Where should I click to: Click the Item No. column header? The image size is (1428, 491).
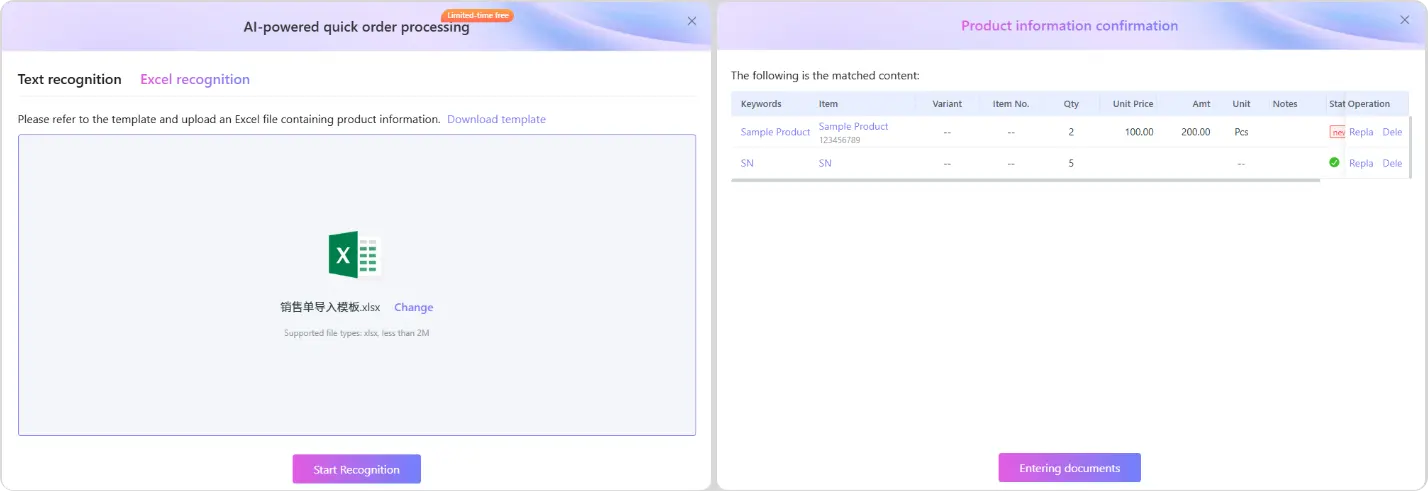pos(1011,104)
